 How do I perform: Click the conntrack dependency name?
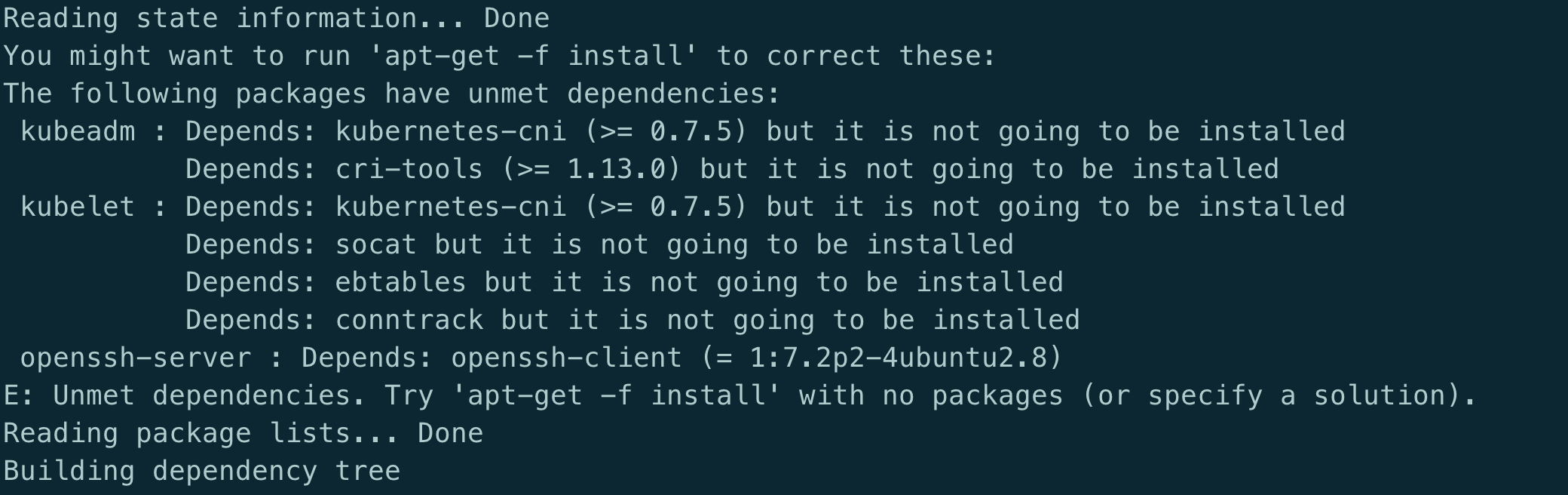pos(409,320)
